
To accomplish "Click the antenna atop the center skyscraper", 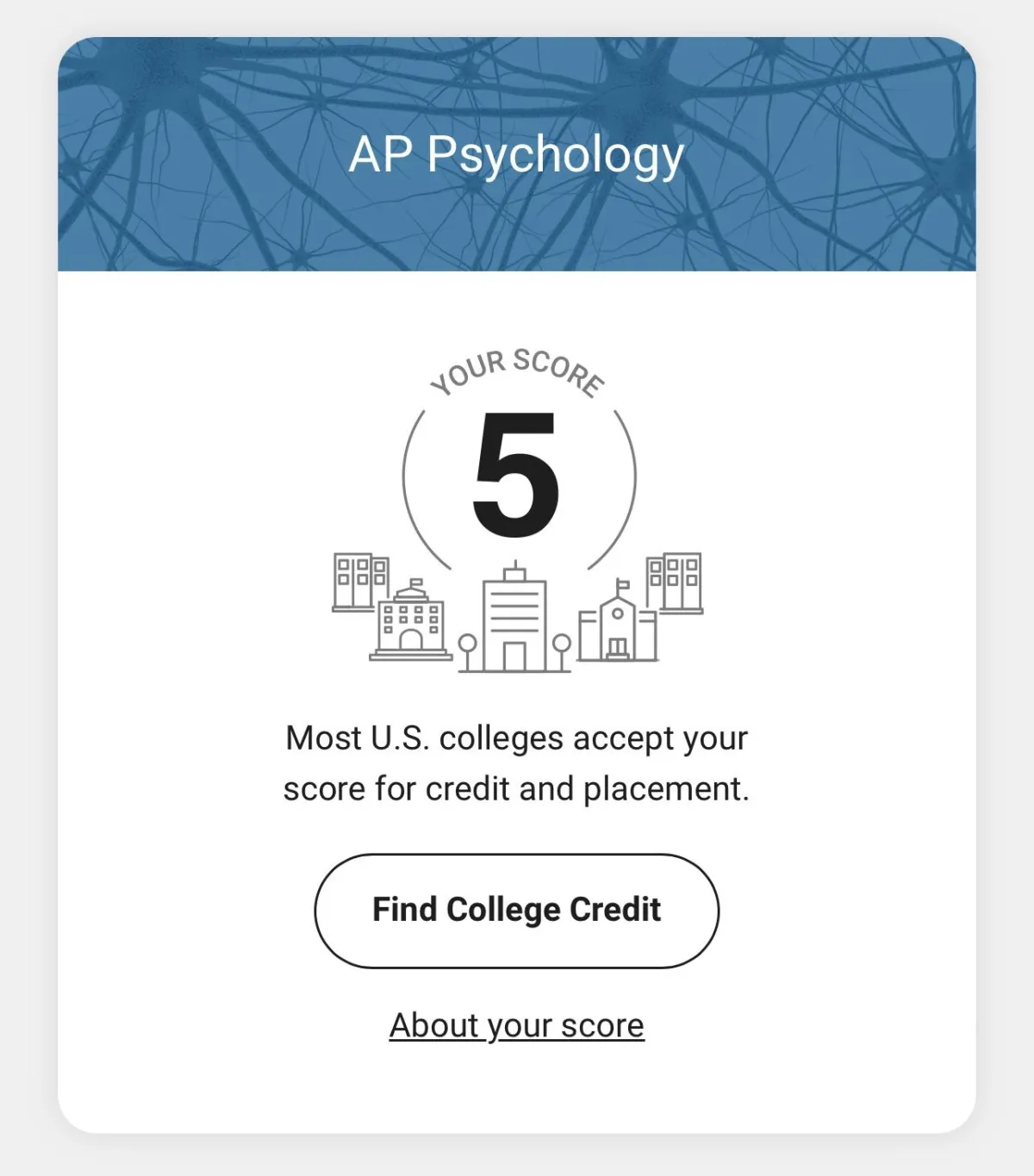I will pos(514,570).
